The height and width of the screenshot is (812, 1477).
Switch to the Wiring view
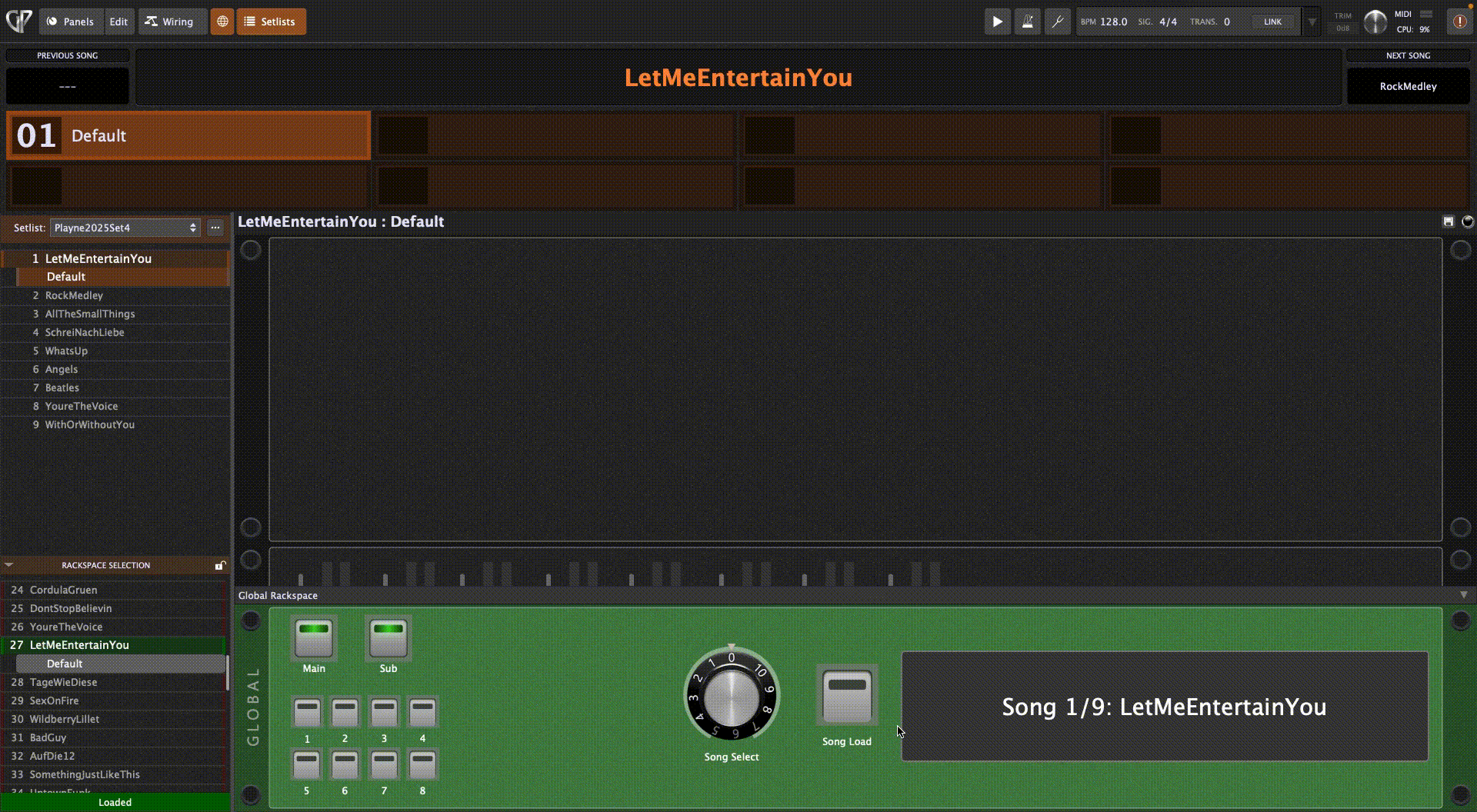pos(169,22)
